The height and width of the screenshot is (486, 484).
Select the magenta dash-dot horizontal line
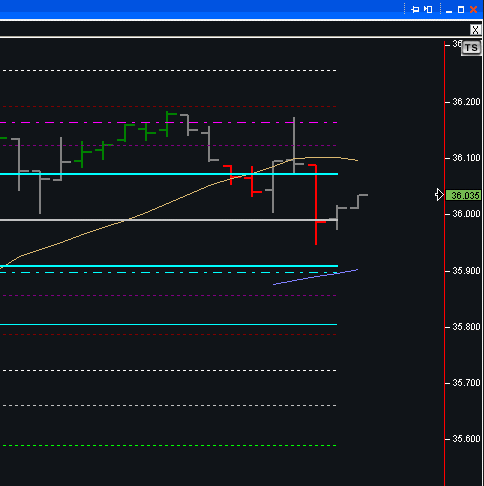168,123
